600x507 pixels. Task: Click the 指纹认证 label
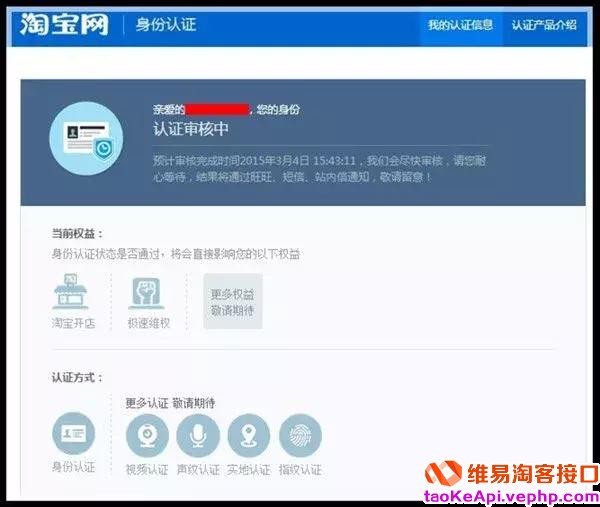tap(300, 470)
